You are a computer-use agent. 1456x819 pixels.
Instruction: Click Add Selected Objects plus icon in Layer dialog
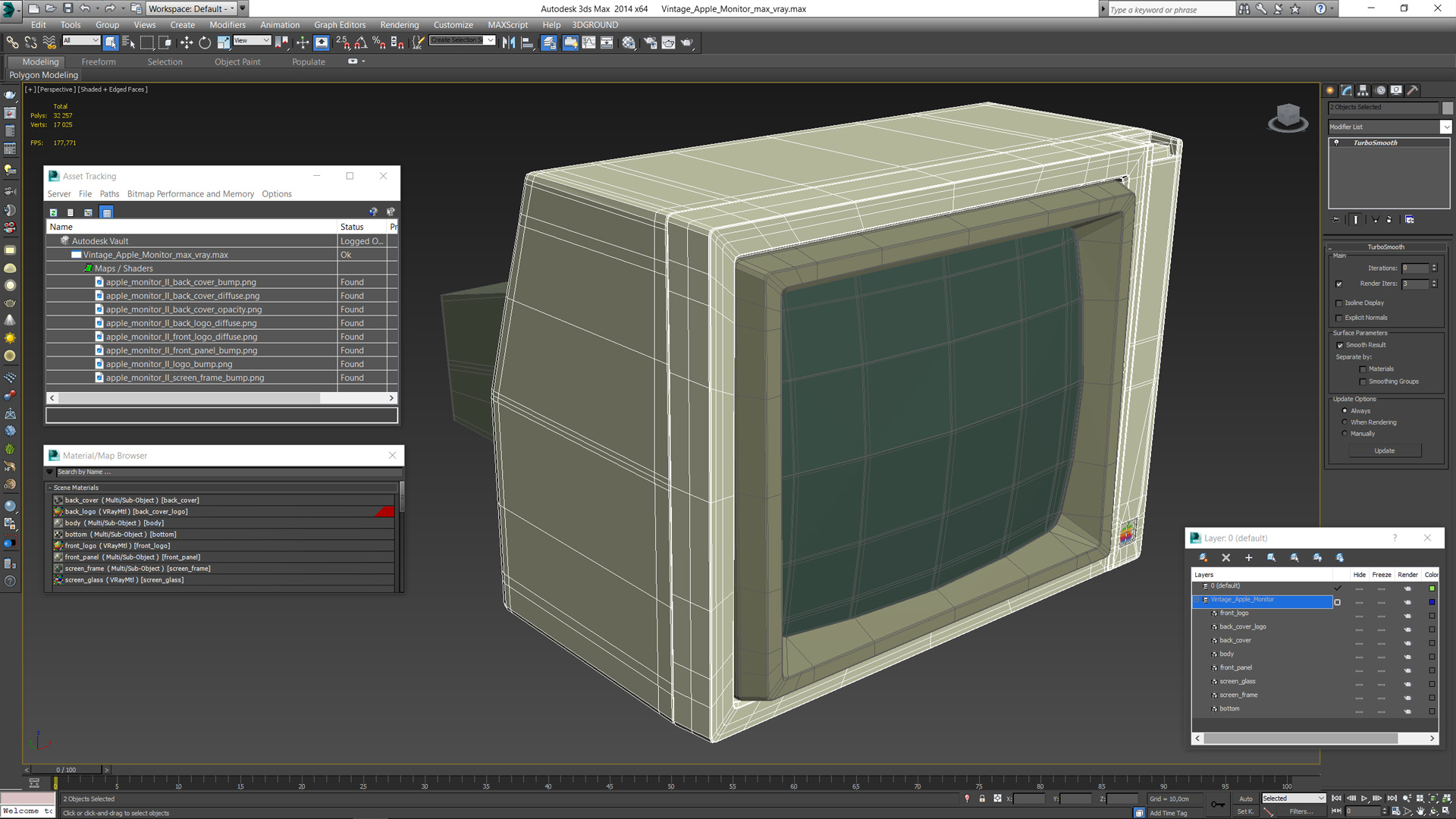[x=1249, y=558]
